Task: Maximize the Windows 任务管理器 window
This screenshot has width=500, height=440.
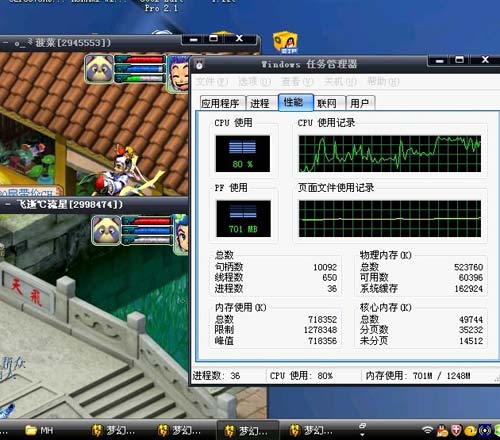Action: click(460, 60)
